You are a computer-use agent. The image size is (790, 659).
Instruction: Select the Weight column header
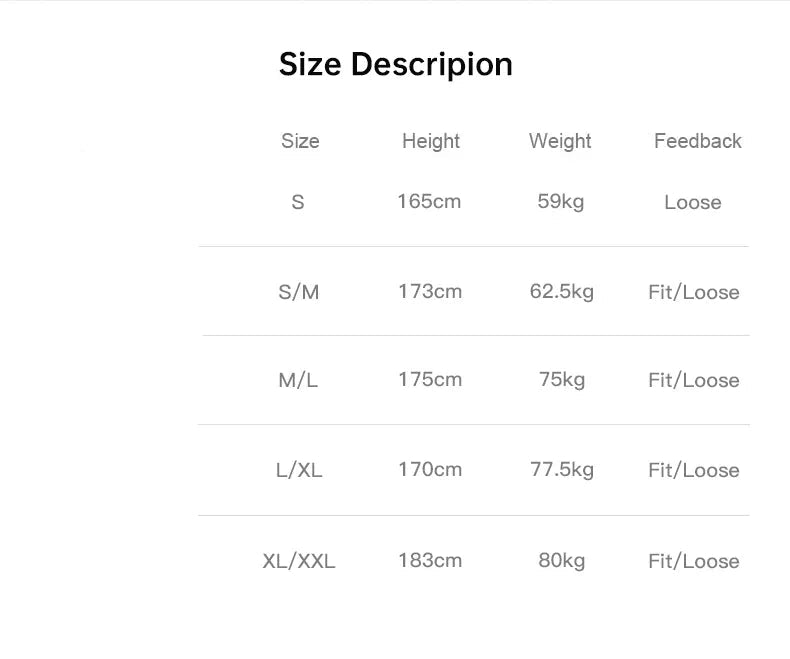[560, 141]
